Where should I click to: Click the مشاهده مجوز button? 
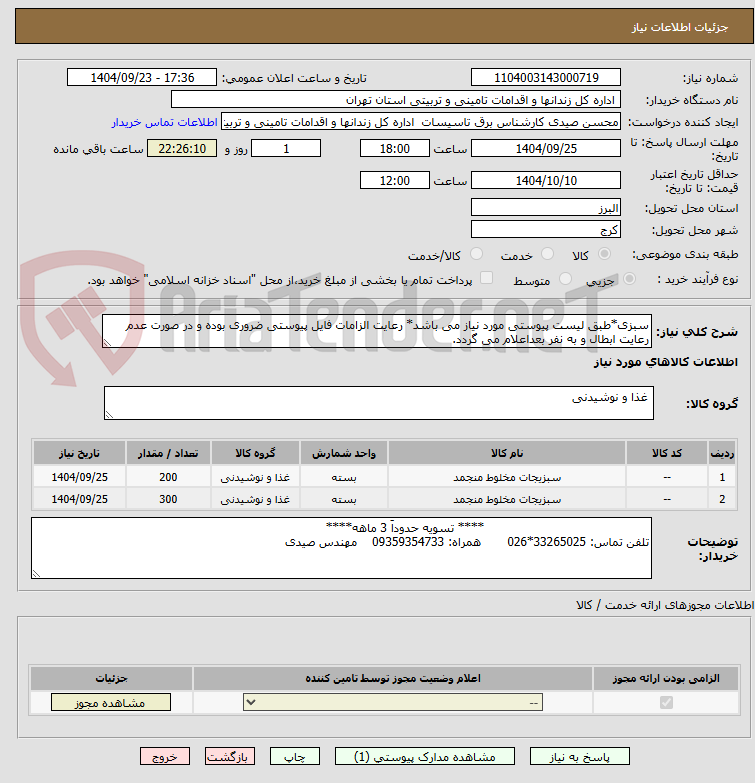click(110, 703)
